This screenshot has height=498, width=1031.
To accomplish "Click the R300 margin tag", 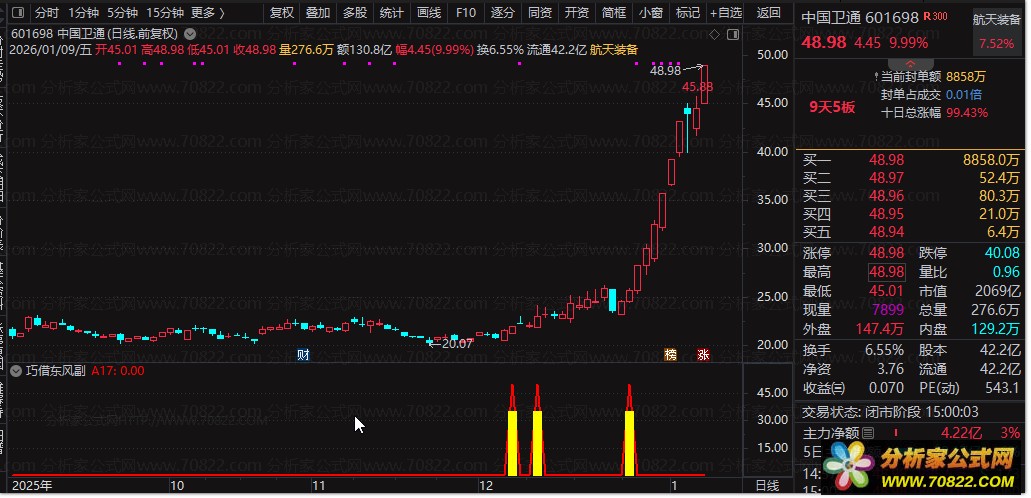I will pyautogui.click(x=935, y=16).
